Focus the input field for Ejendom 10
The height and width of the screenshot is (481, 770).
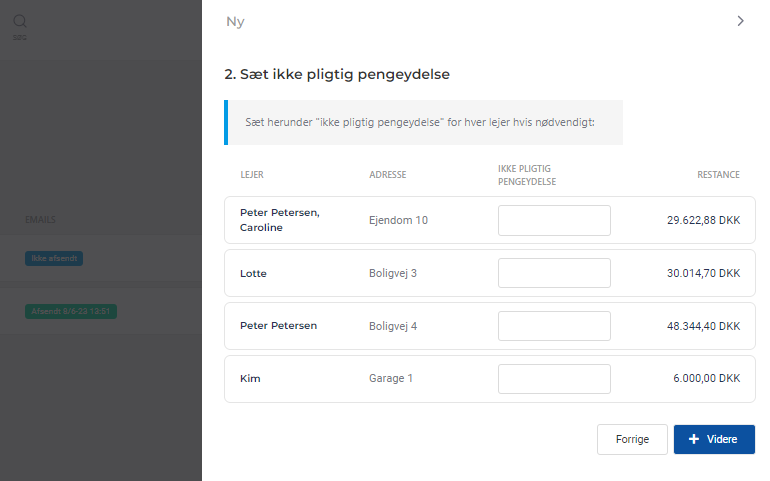coord(554,220)
